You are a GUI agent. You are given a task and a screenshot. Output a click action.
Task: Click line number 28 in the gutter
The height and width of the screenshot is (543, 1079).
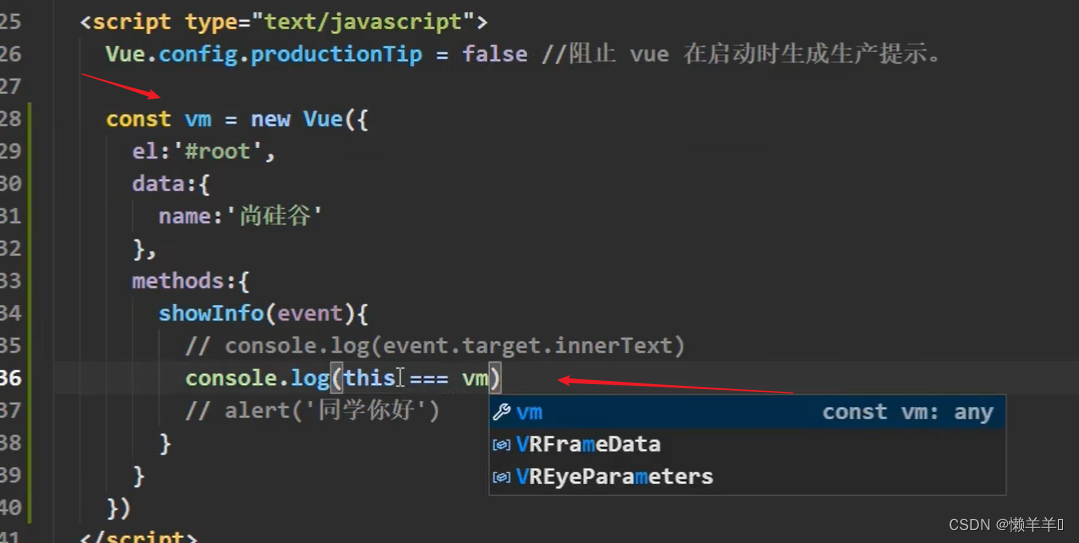pyautogui.click(x=11, y=119)
